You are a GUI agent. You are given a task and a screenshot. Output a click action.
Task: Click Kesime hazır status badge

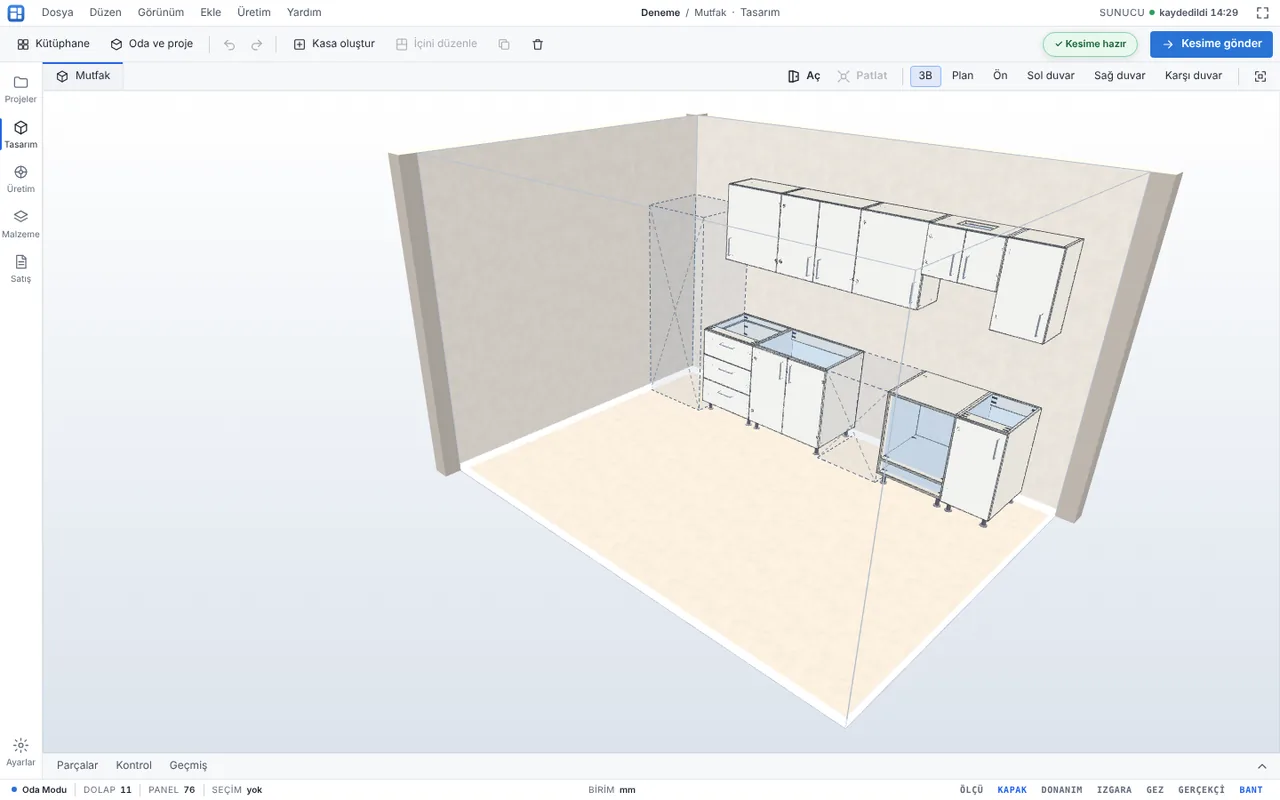[x=1090, y=44]
